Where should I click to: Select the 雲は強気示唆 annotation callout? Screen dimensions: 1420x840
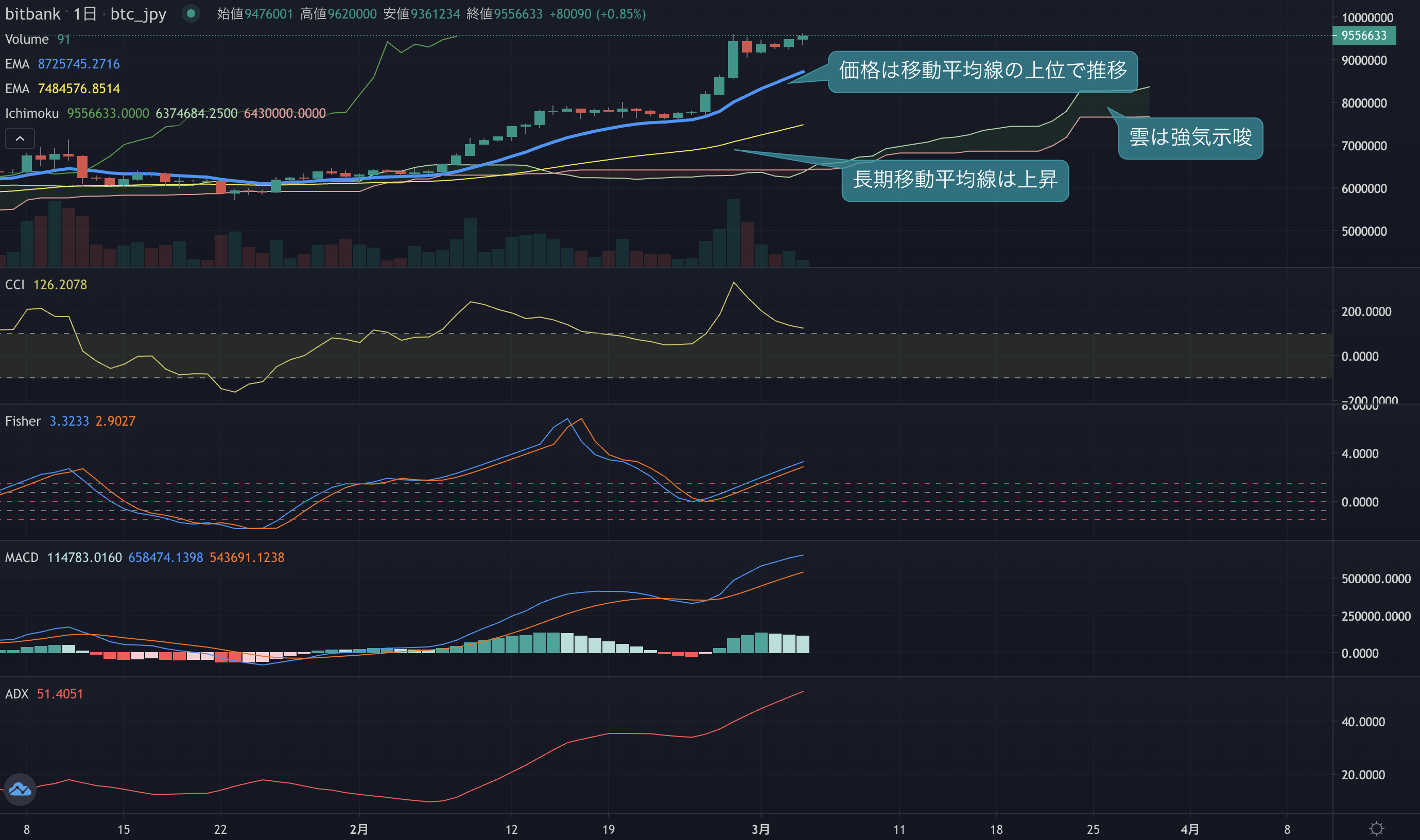click(x=1190, y=138)
